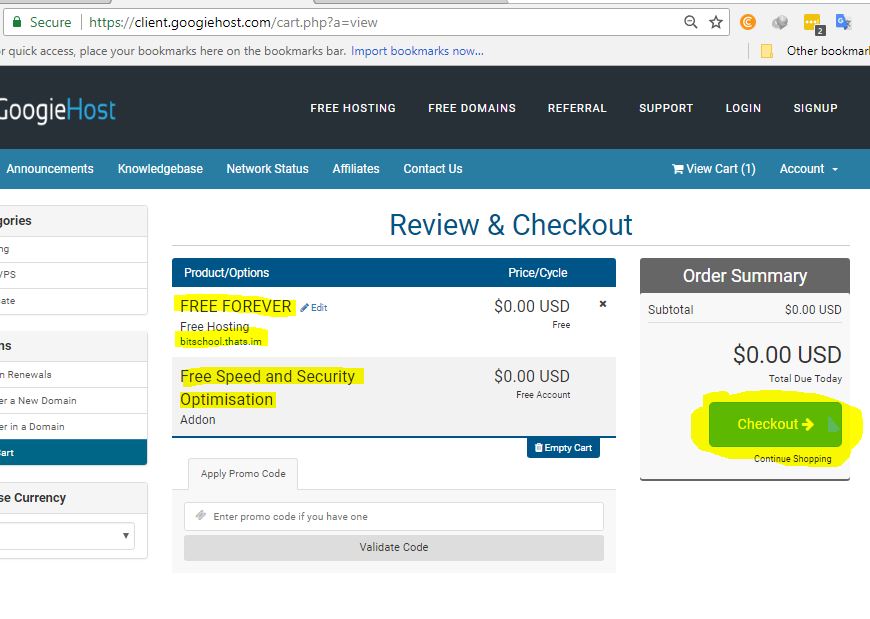Click SIGNUP in the header

pos(815,108)
